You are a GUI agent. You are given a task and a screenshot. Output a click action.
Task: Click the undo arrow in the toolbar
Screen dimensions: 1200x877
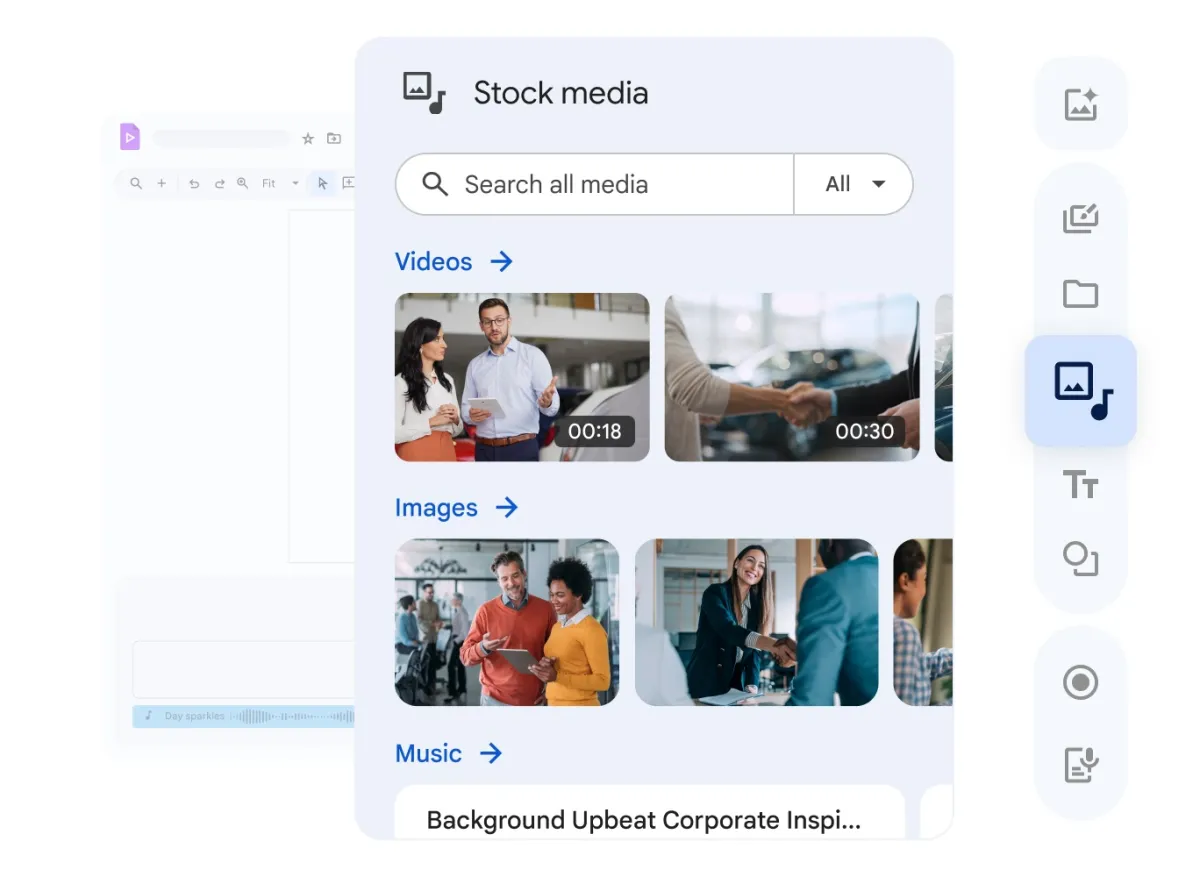[x=194, y=183]
